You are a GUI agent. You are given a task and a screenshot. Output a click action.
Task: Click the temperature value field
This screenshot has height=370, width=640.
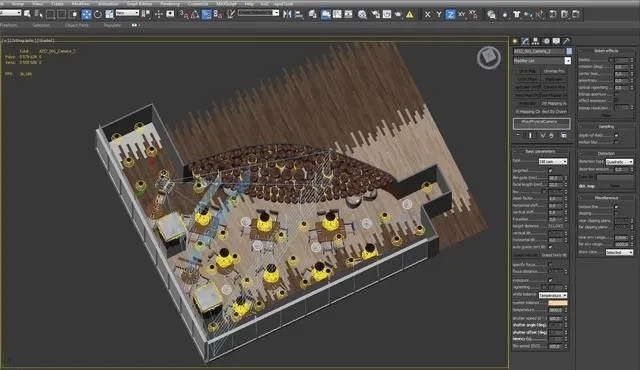point(555,310)
